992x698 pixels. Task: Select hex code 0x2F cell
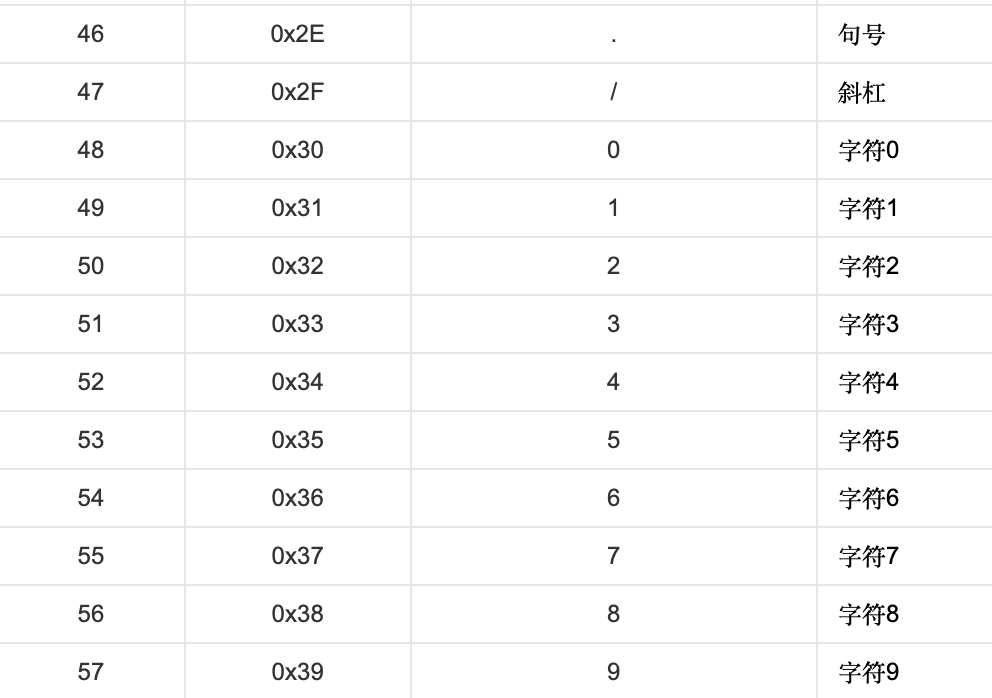click(x=297, y=92)
